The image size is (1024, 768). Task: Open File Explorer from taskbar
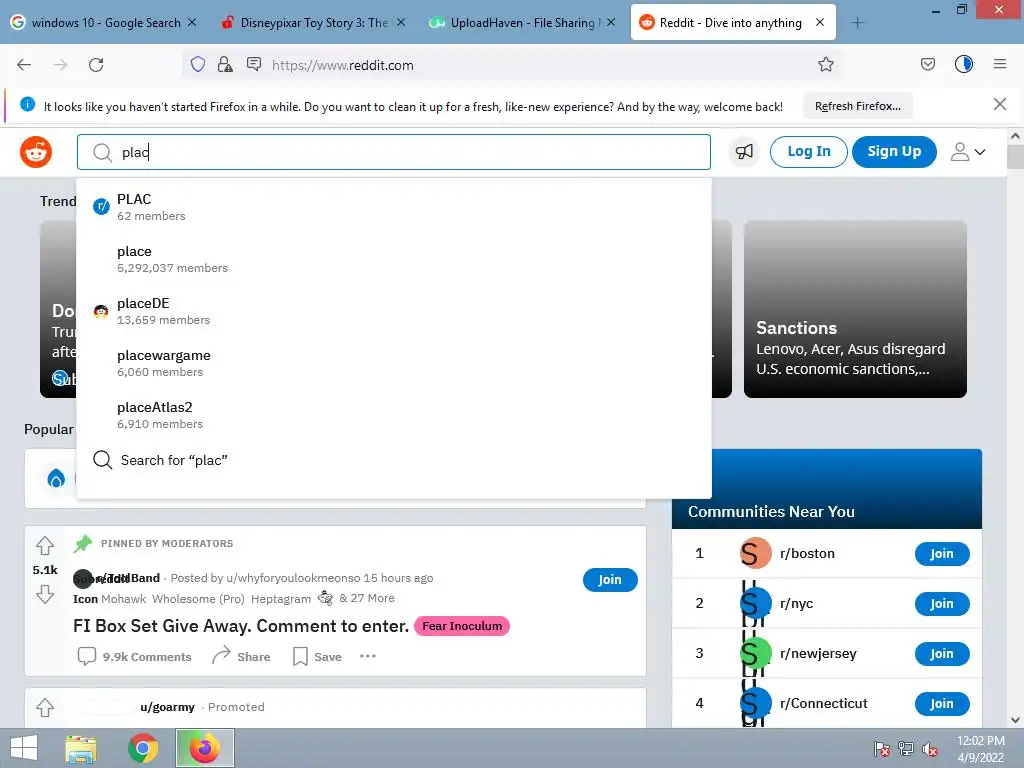point(81,748)
